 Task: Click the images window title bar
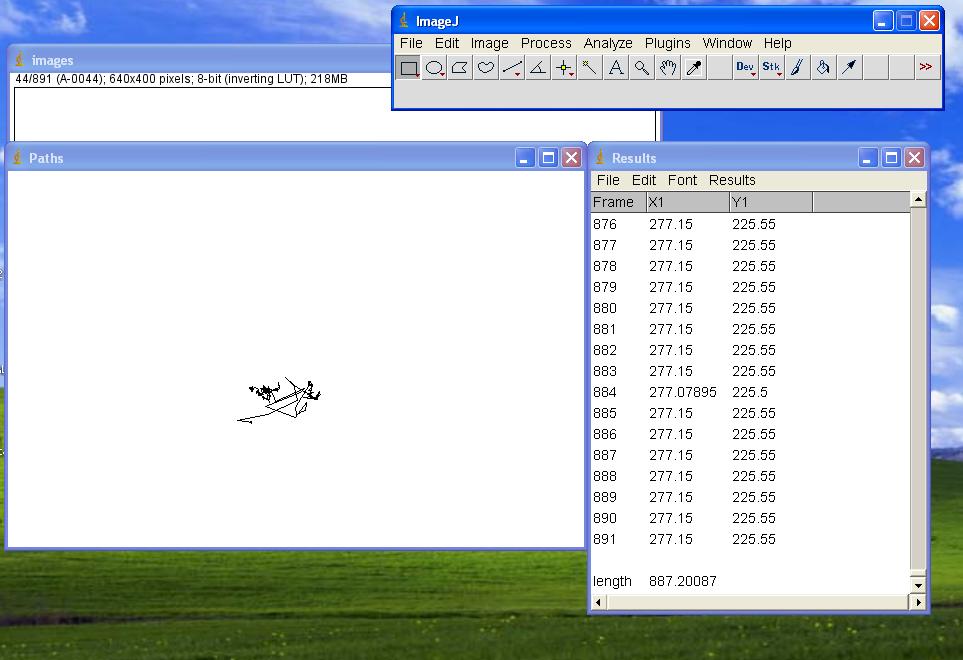pos(200,60)
